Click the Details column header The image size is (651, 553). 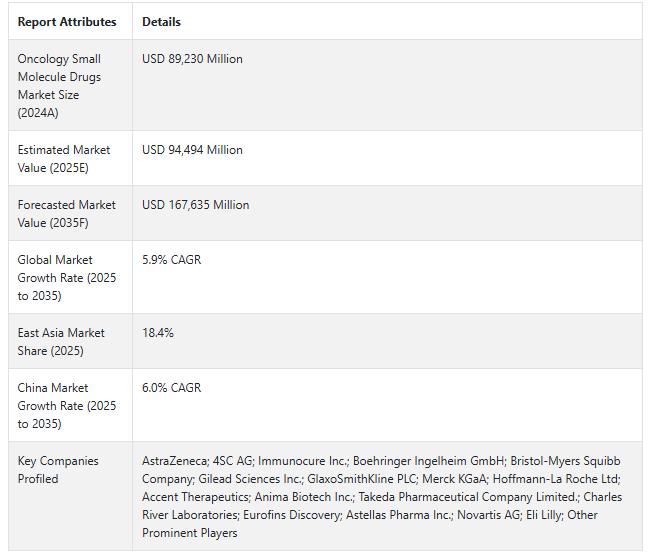[x=162, y=21]
